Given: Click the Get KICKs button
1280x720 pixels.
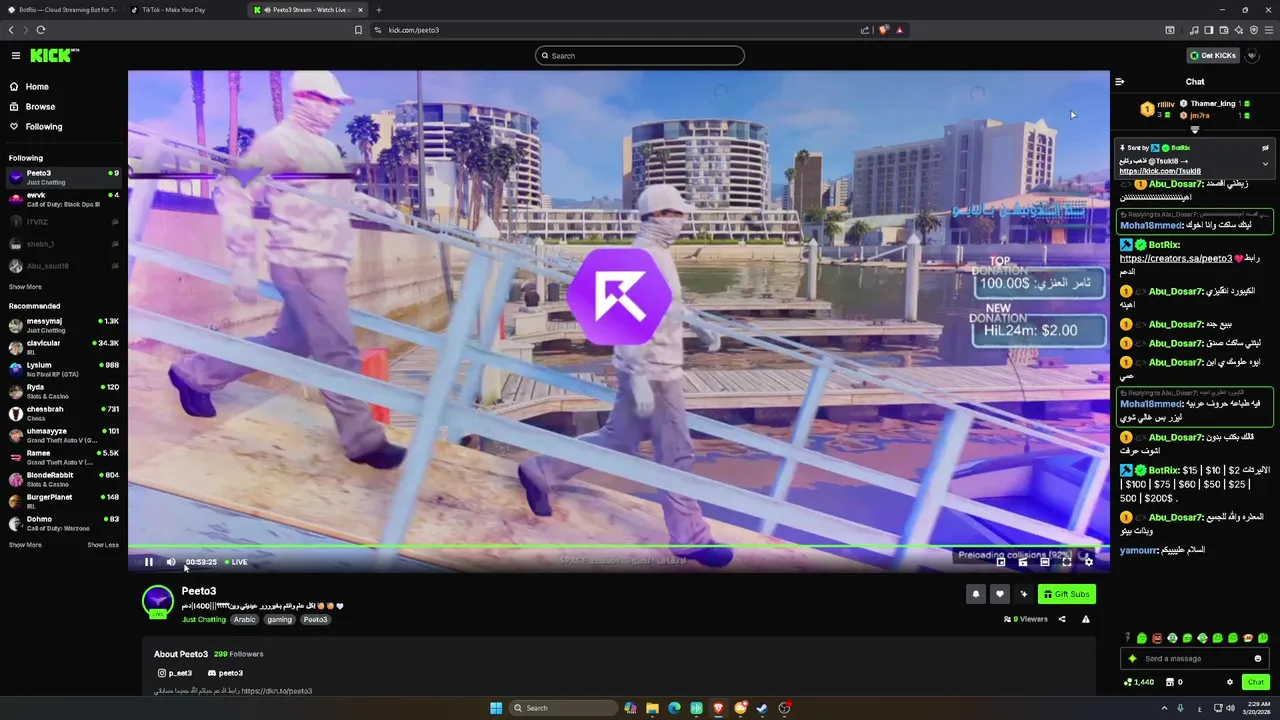Looking at the screenshot, I should (1213, 56).
